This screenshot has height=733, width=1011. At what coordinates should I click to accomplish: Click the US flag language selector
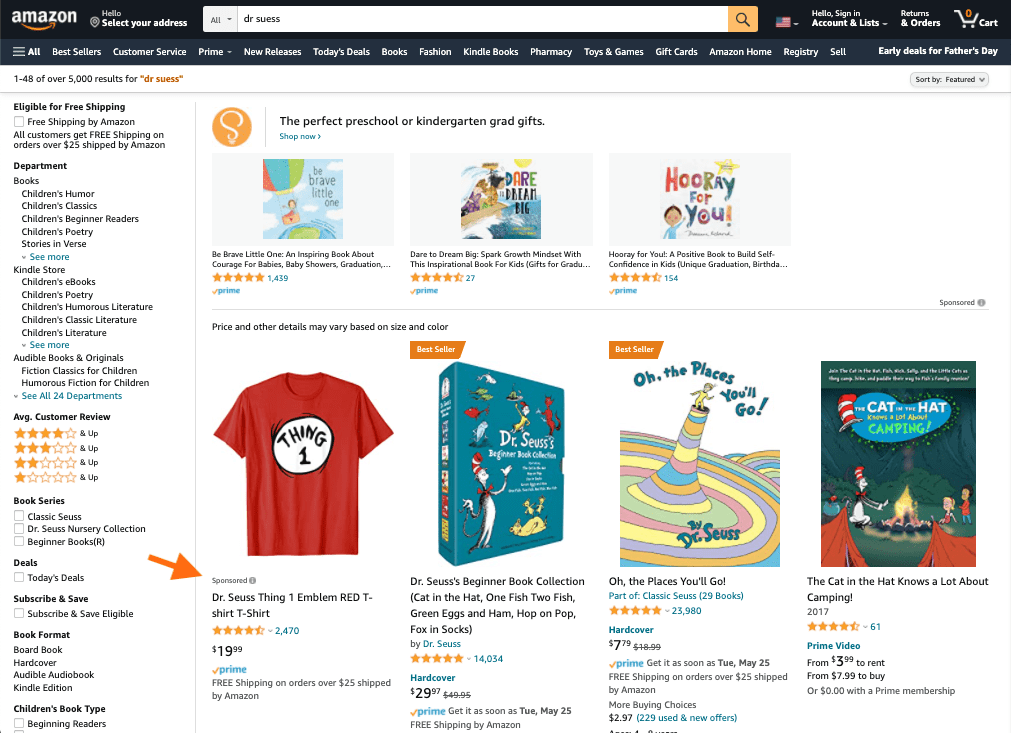pos(787,21)
